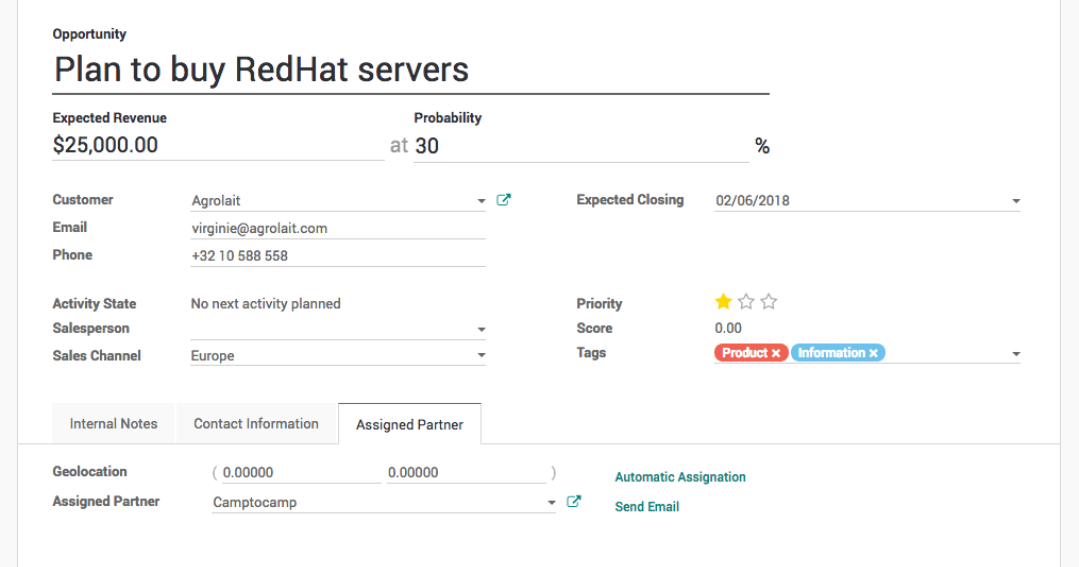Image resolution: width=1079 pixels, height=567 pixels.
Task: Click the Email address field
Action: [x=337, y=228]
